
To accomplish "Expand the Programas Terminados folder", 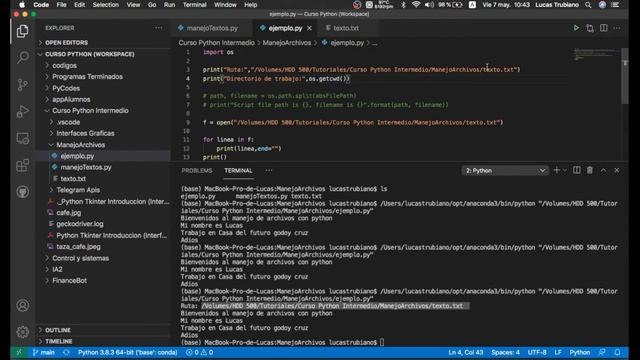I will pyautogui.click(x=87, y=77).
